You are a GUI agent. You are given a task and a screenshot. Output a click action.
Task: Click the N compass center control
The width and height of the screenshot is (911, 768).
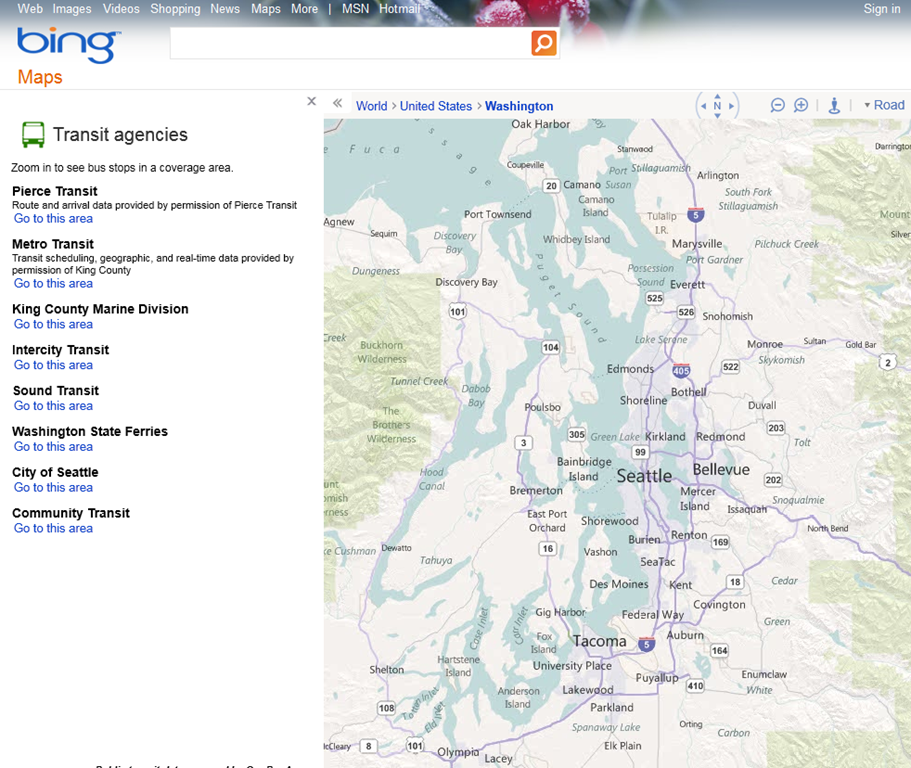click(x=718, y=106)
